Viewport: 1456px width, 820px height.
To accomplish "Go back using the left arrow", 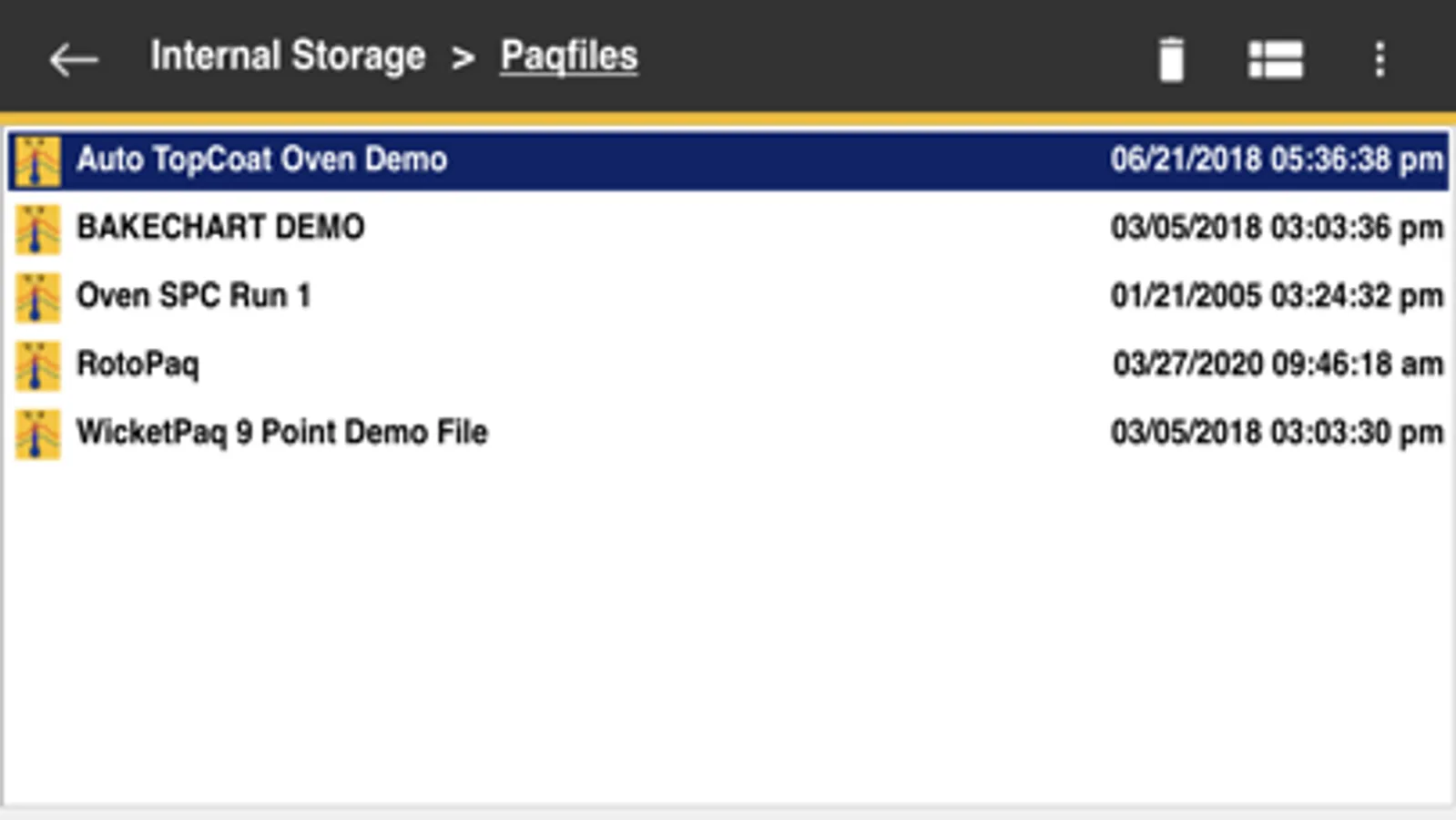I will tap(73, 60).
